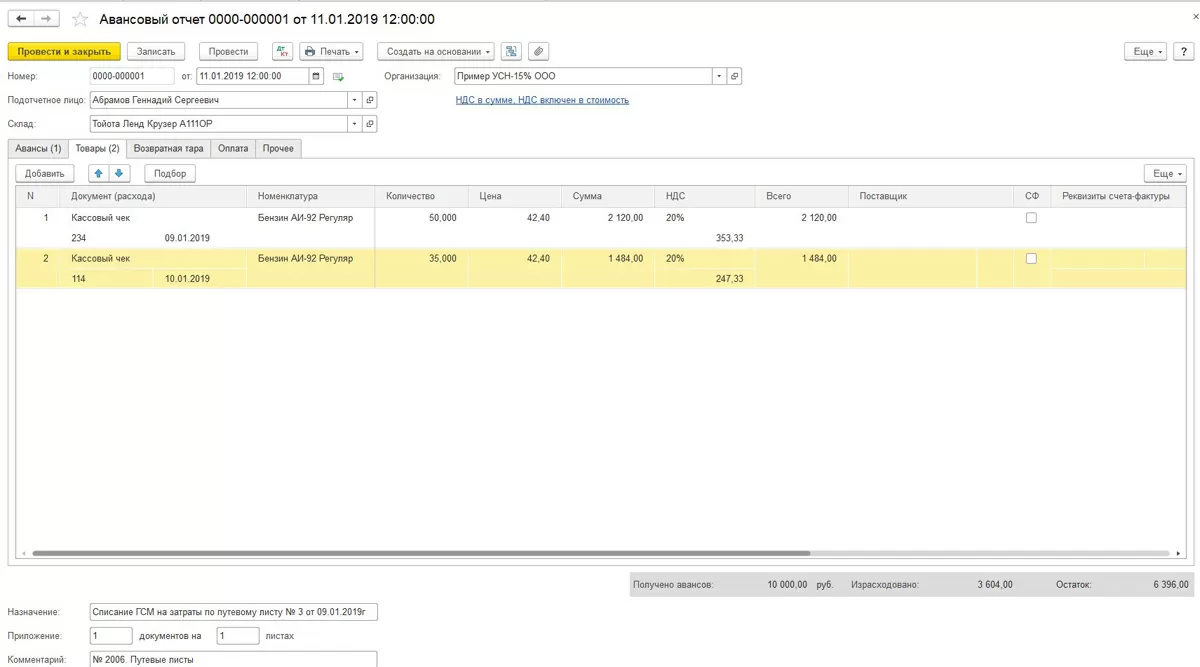Viewport: 1200px width, 667px height.
Task: Click the back navigation arrow
Action: (22, 19)
